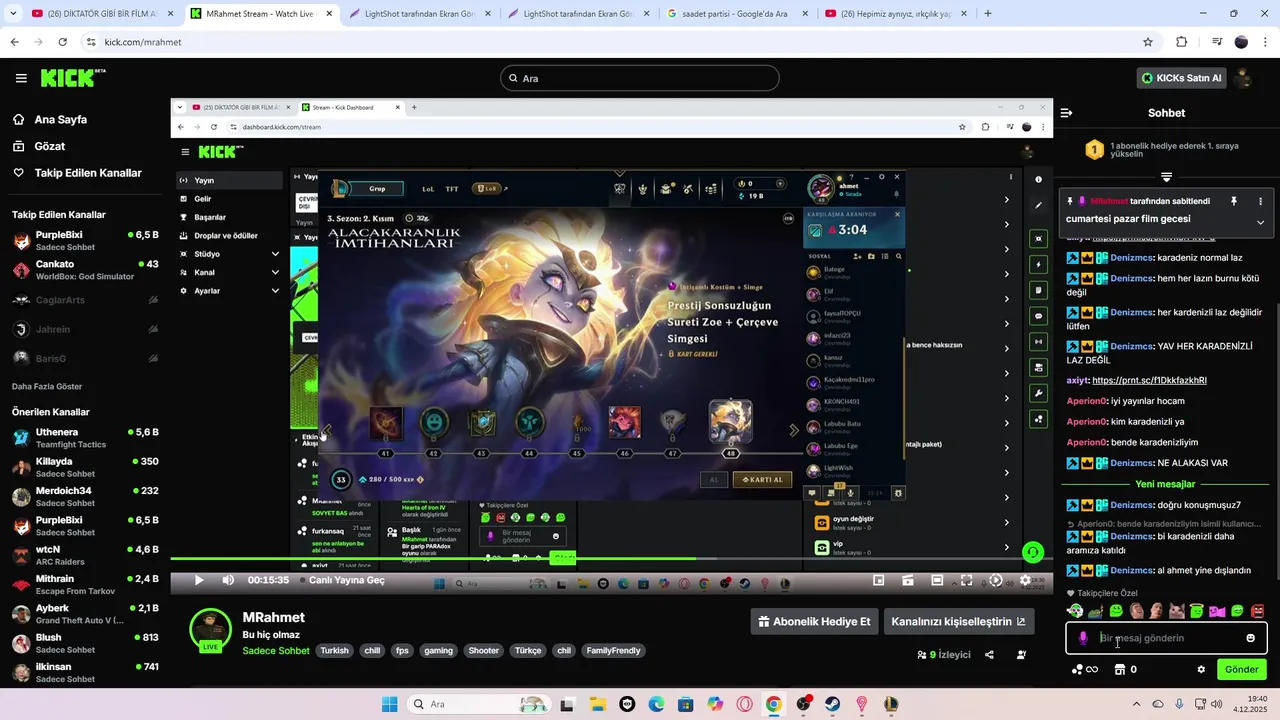
Task: Insert the red angry face emote
Action: [x=1258, y=611]
